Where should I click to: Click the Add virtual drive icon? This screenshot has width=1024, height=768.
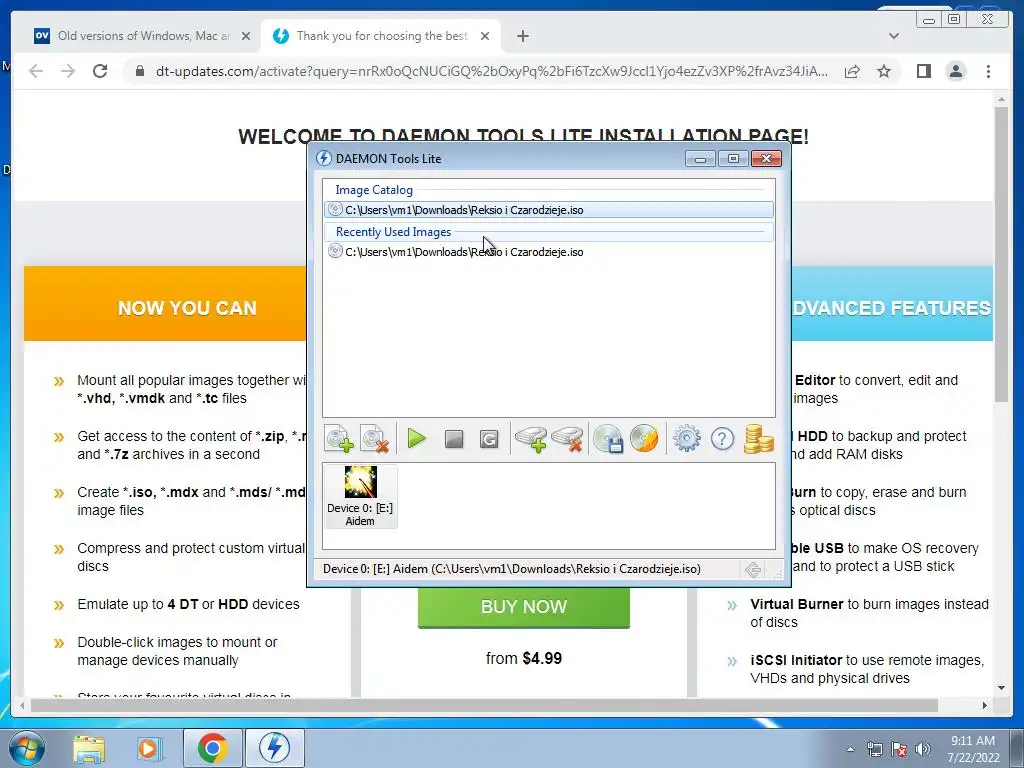pyautogui.click(x=531, y=439)
